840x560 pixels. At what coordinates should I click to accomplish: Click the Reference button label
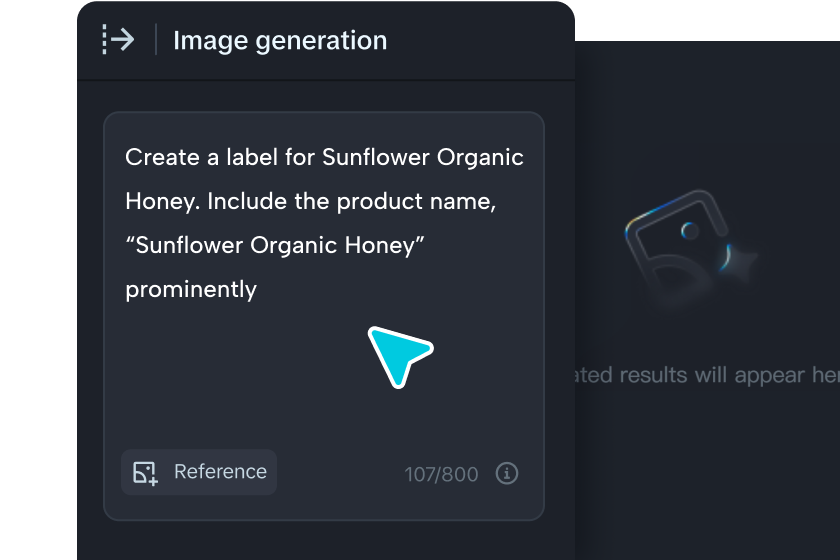click(x=220, y=472)
